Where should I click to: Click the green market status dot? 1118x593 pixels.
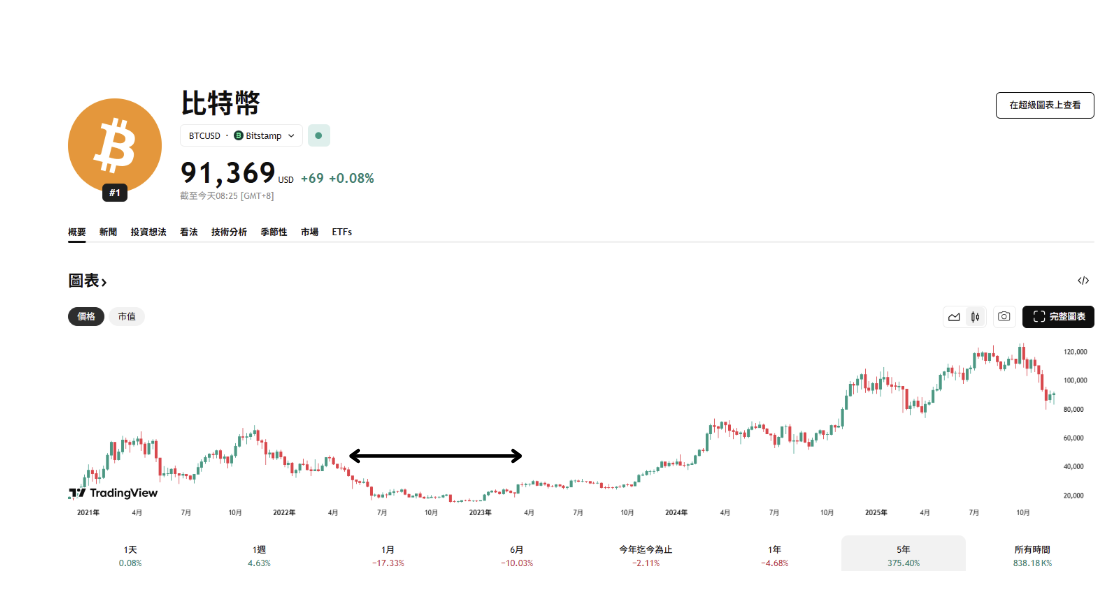[318, 135]
